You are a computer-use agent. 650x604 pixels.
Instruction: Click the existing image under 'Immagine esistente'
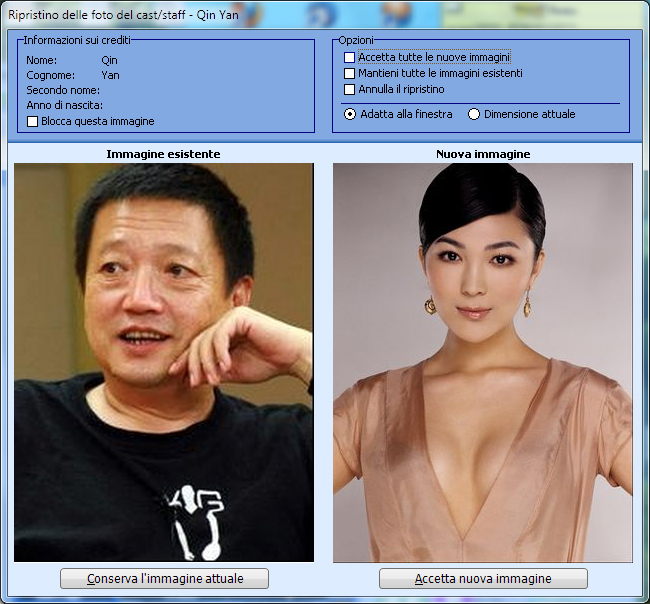pyautogui.click(x=164, y=362)
